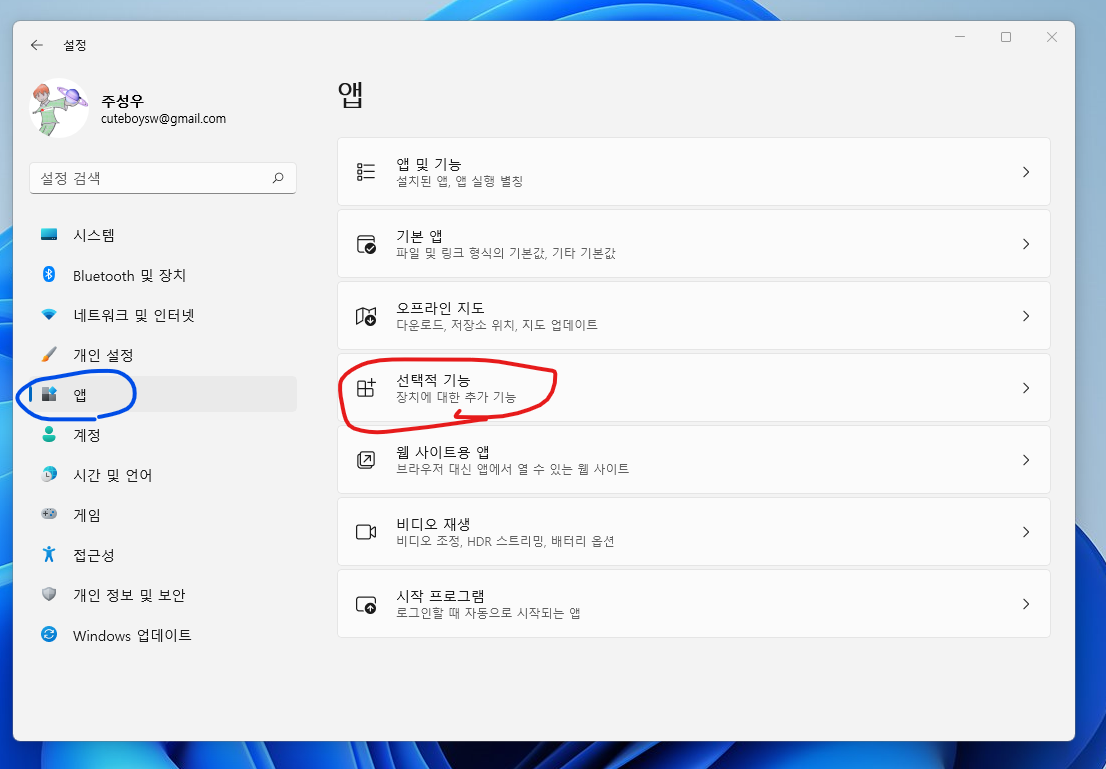Screen dimensions: 1106x769
Task: Click the 기본 앱 icon
Action: pos(365,244)
